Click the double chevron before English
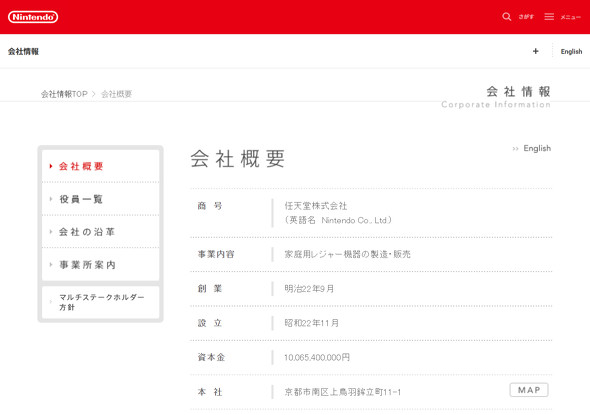The width and height of the screenshot is (590, 415). [x=515, y=149]
